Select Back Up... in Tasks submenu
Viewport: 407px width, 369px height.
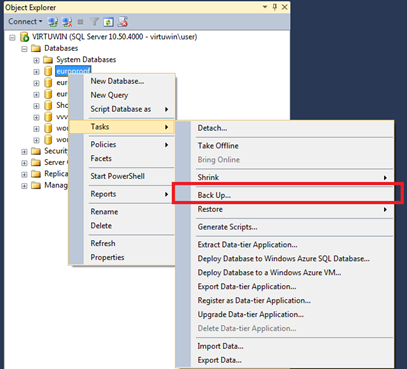(x=285, y=195)
